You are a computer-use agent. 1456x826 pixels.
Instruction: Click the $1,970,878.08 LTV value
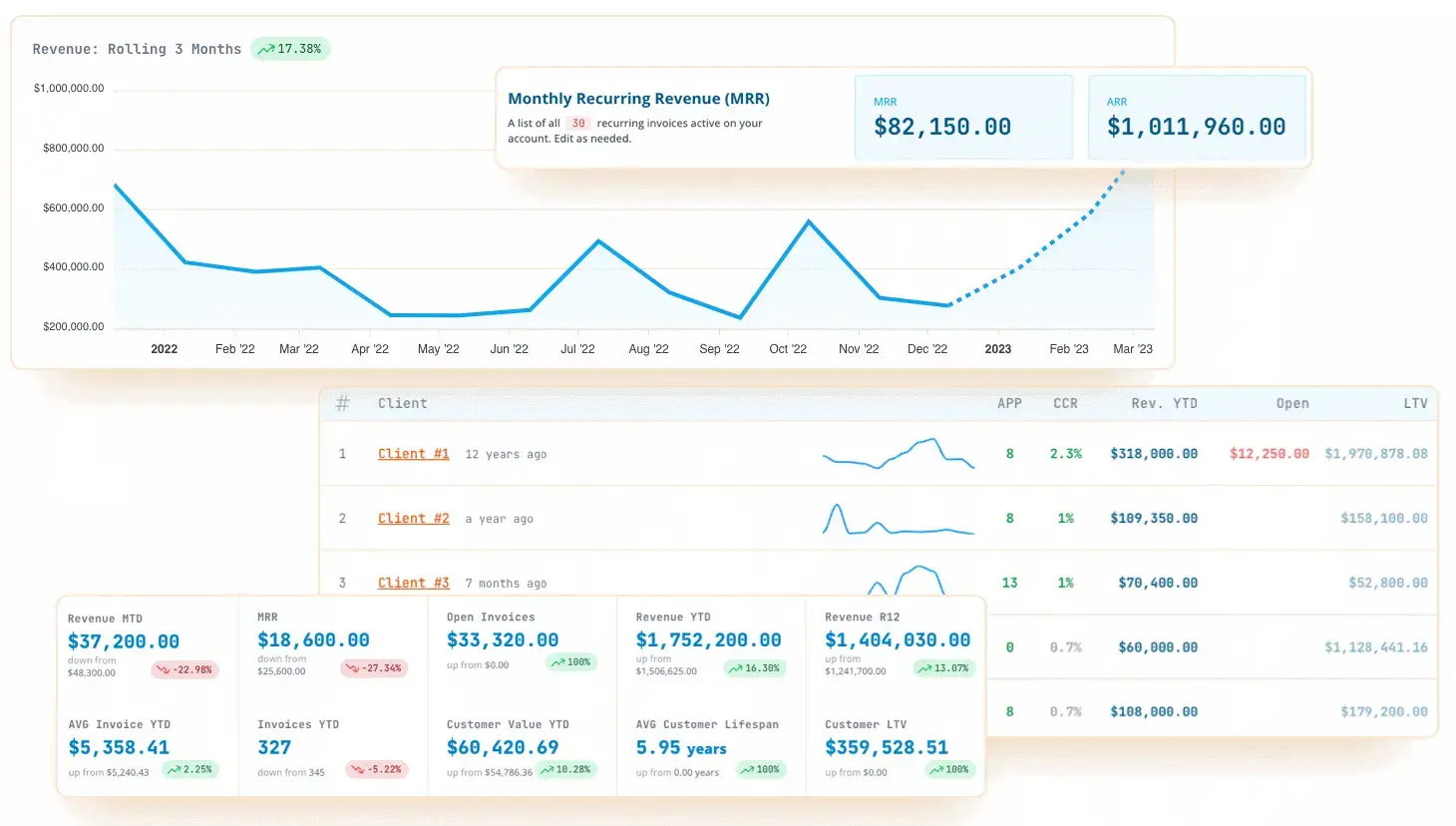coord(1376,454)
